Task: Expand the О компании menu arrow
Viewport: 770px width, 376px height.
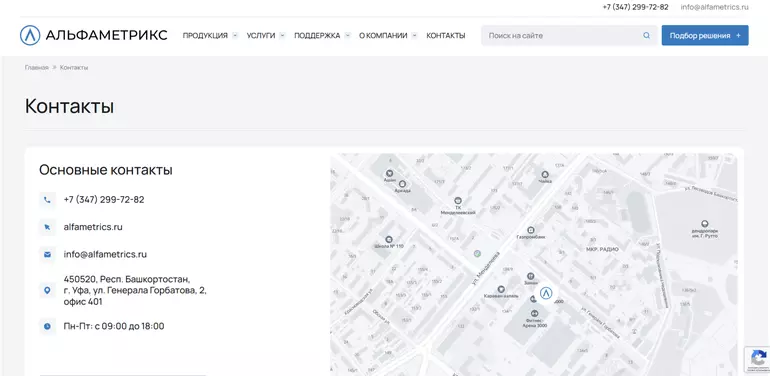Action: pos(414,35)
